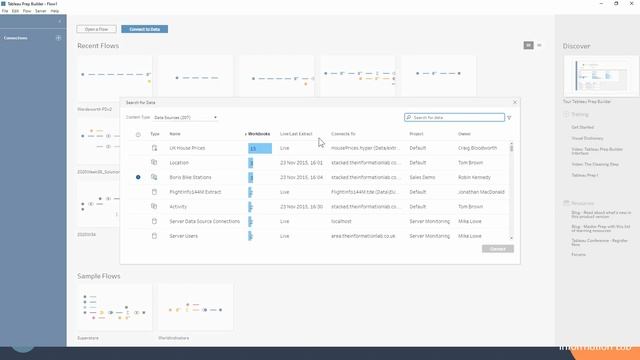
Task: Click the dialog's vertical scrollbar thumb
Action: 511,147
